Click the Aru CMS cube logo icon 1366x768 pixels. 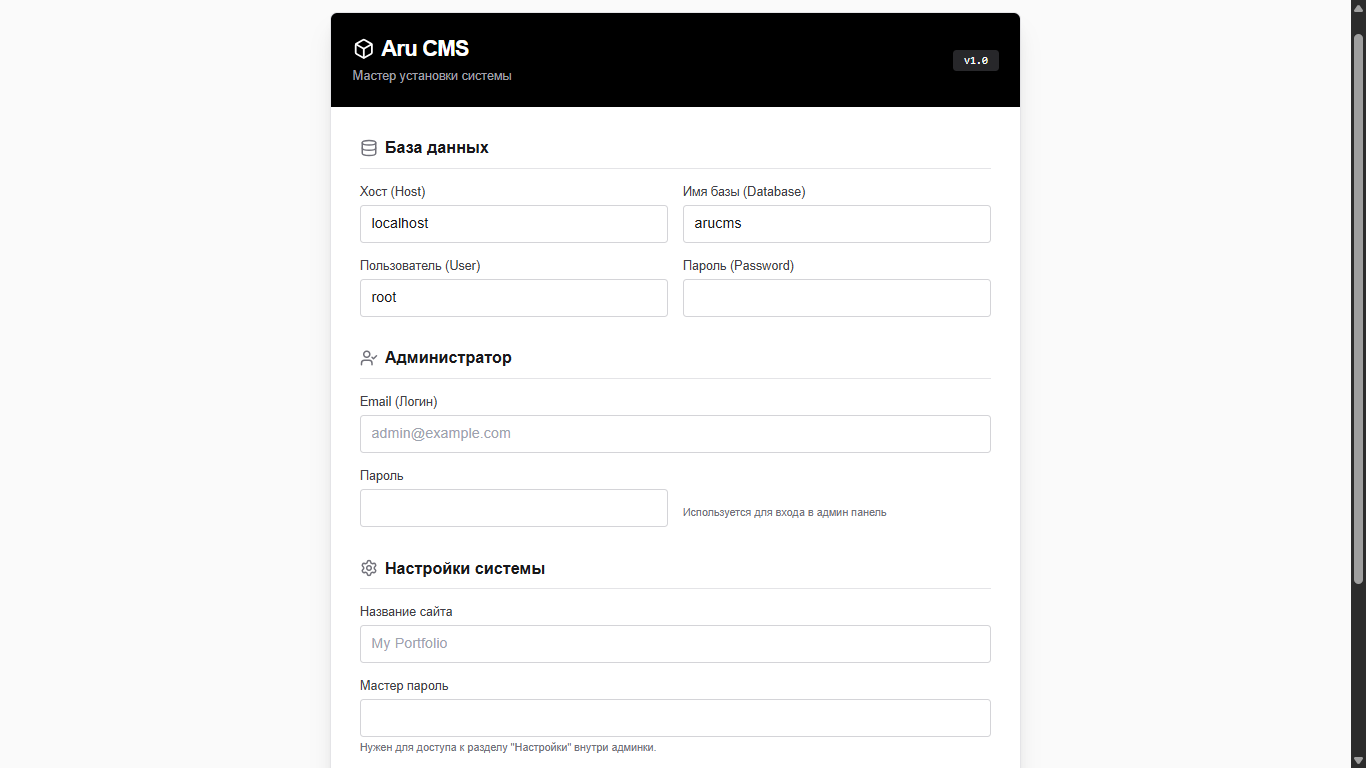tap(363, 49)
